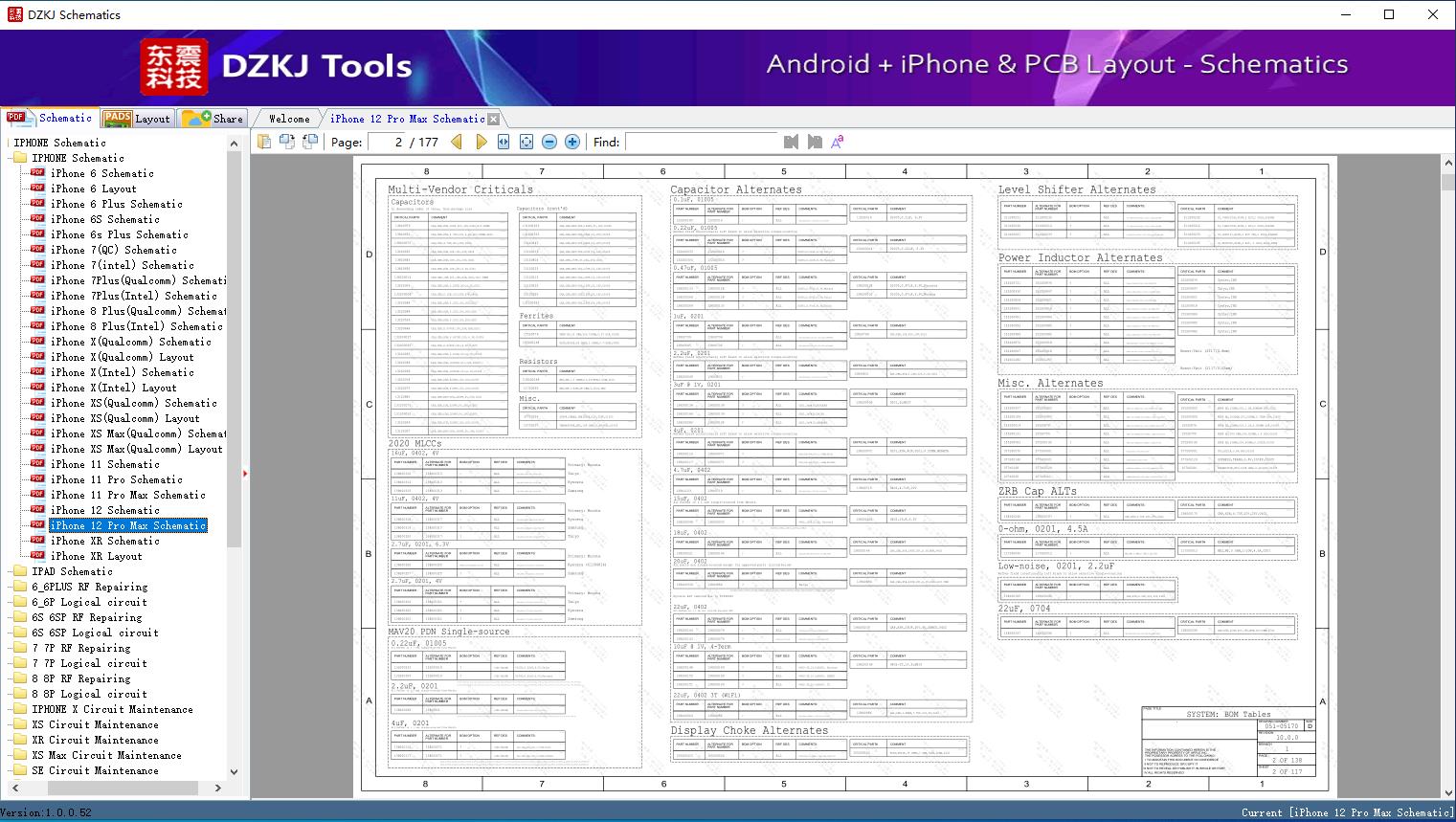Screen dimensions: 1456x822
Task: Open the XR Circuit Maintenance folder
Action: coord(96,740)
